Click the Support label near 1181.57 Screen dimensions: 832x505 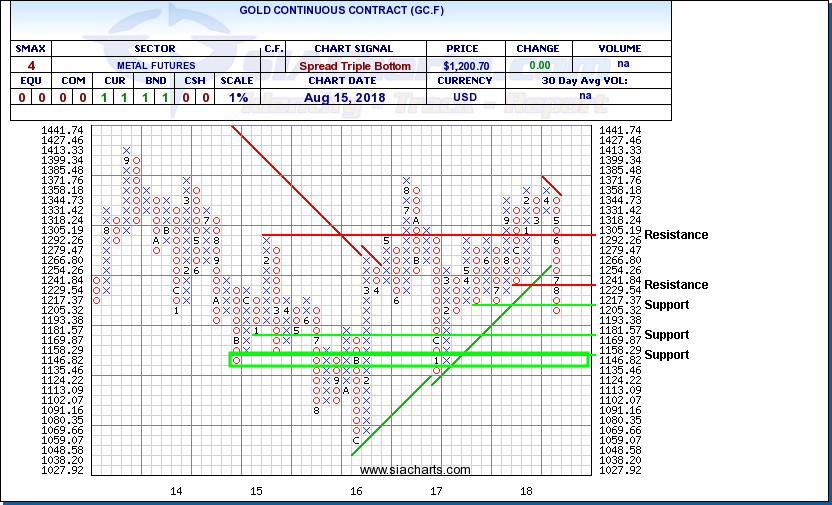pyautogui.click(x=666, y=335)
